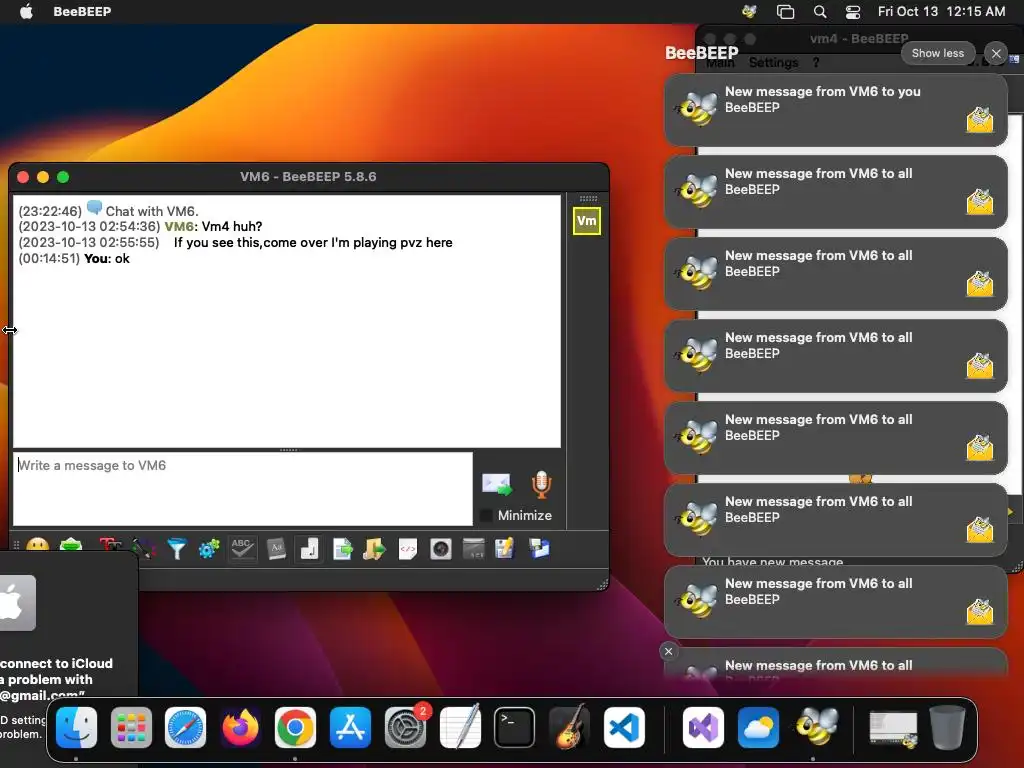Click the message text about playing pvz
The width and height of the screenshot is (1024, 768).
coord(313,242)
